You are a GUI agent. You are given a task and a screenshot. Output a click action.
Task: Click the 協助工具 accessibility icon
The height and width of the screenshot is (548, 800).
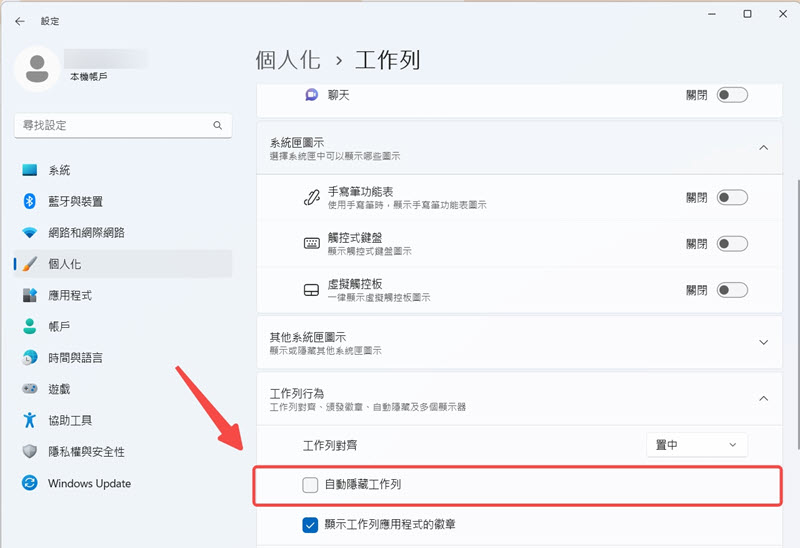tap(30, 420)
